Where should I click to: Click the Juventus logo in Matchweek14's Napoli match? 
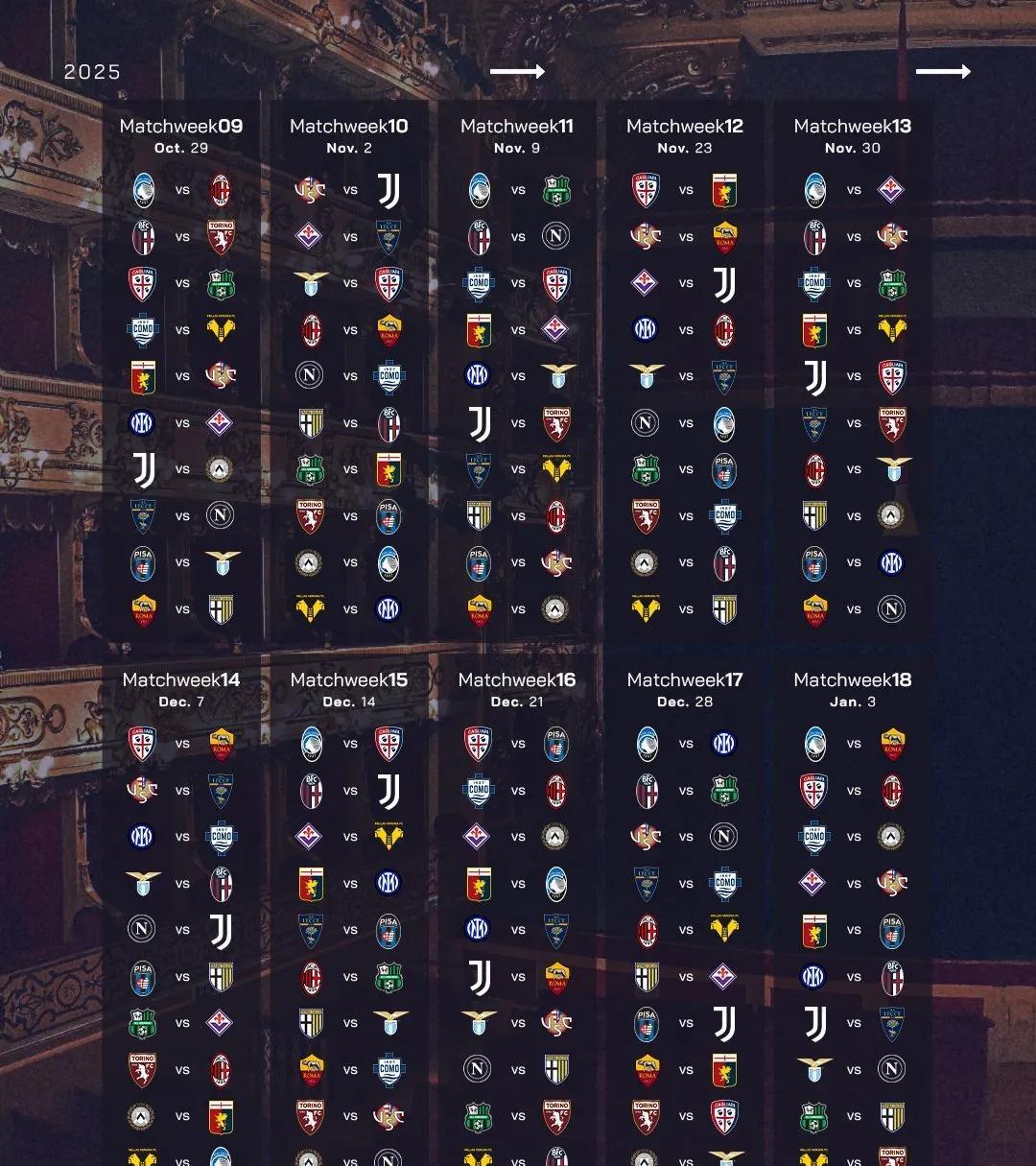(221, 930)
